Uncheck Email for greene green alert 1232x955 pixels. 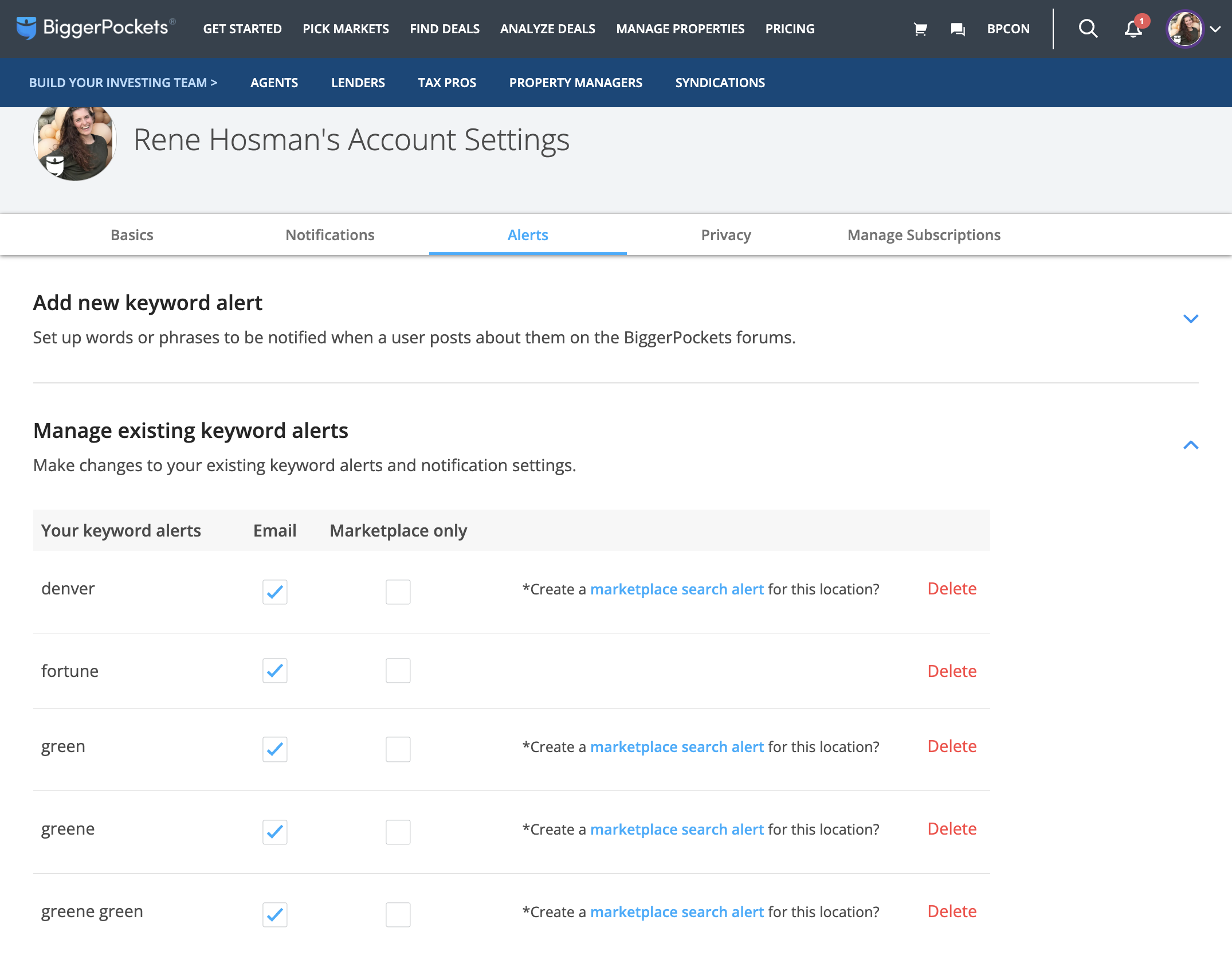tap(275, 914)
